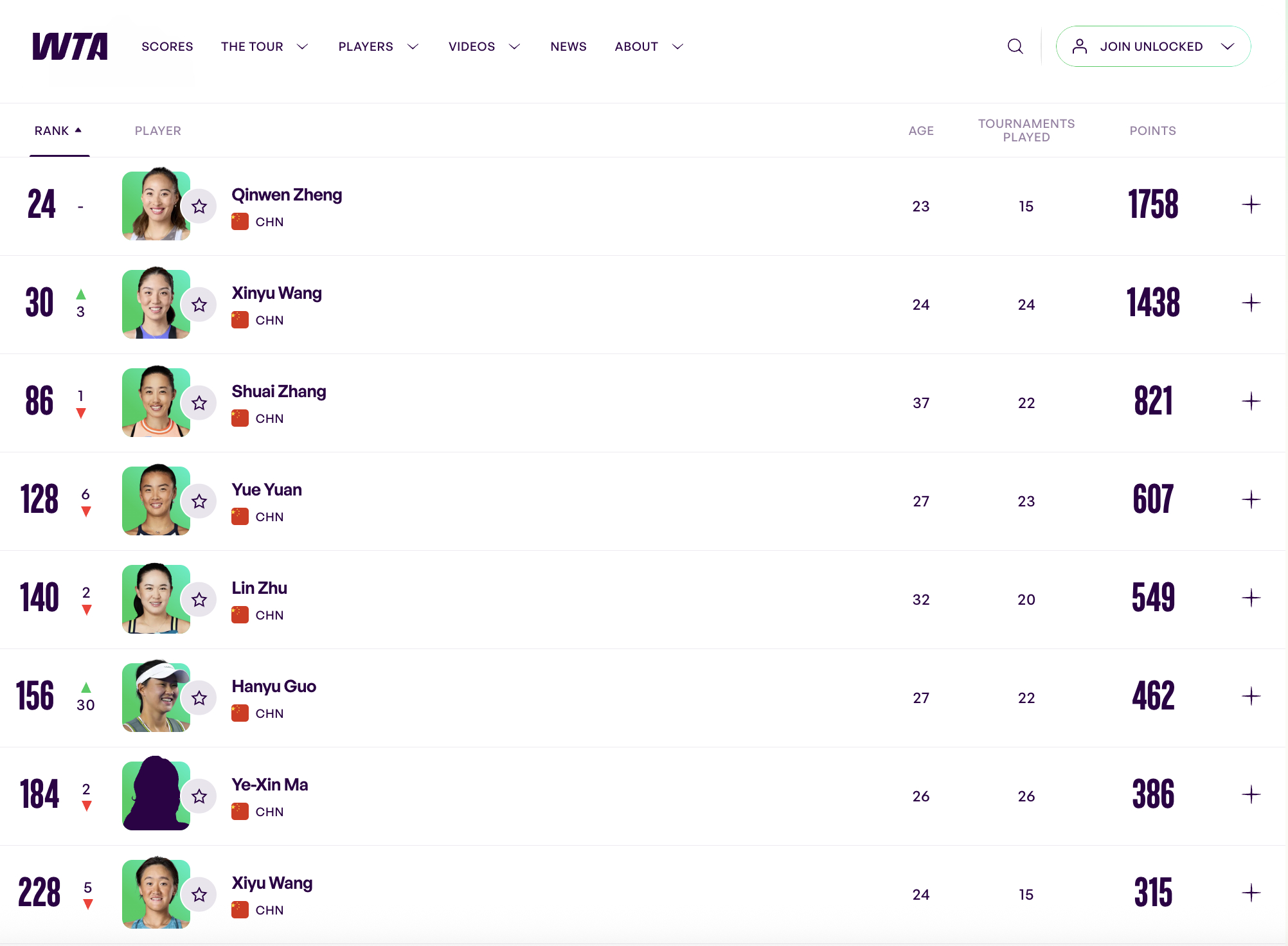
Task: Favorite Qinwen Zheng with the star
Action: tap(199, 206)
